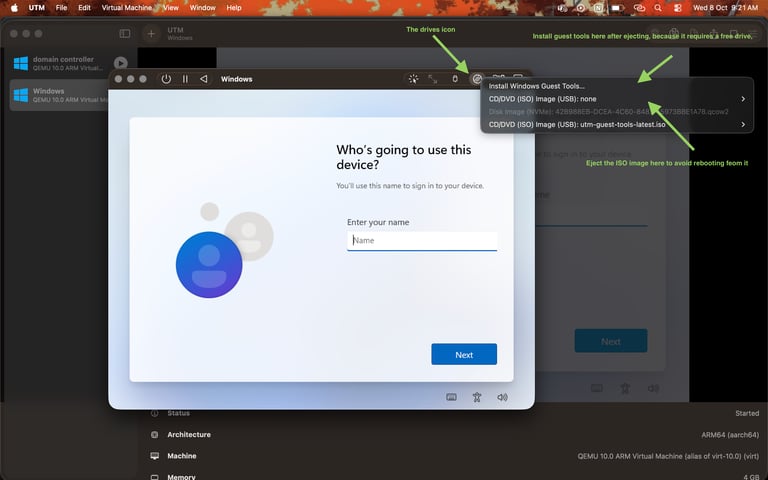Click the Machine row monitor icon
Screen dimensions: 768x480
pyautogui.click(x=155, y=456)
